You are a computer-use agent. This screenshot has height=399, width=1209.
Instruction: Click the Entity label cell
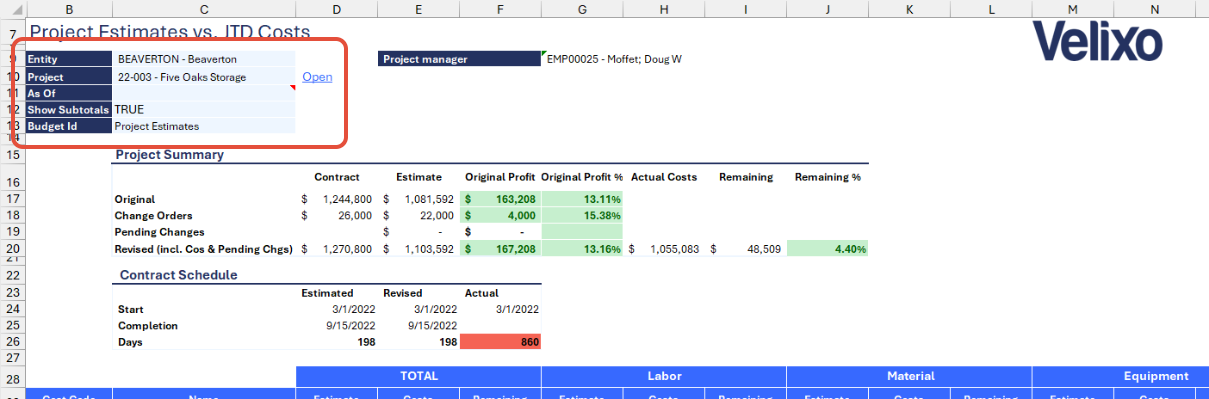(x=69, y=60)
